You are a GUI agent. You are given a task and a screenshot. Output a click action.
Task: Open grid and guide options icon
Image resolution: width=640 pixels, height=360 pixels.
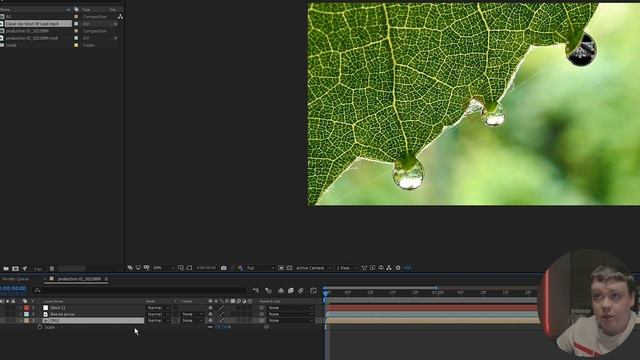click(x=181, y=268)
